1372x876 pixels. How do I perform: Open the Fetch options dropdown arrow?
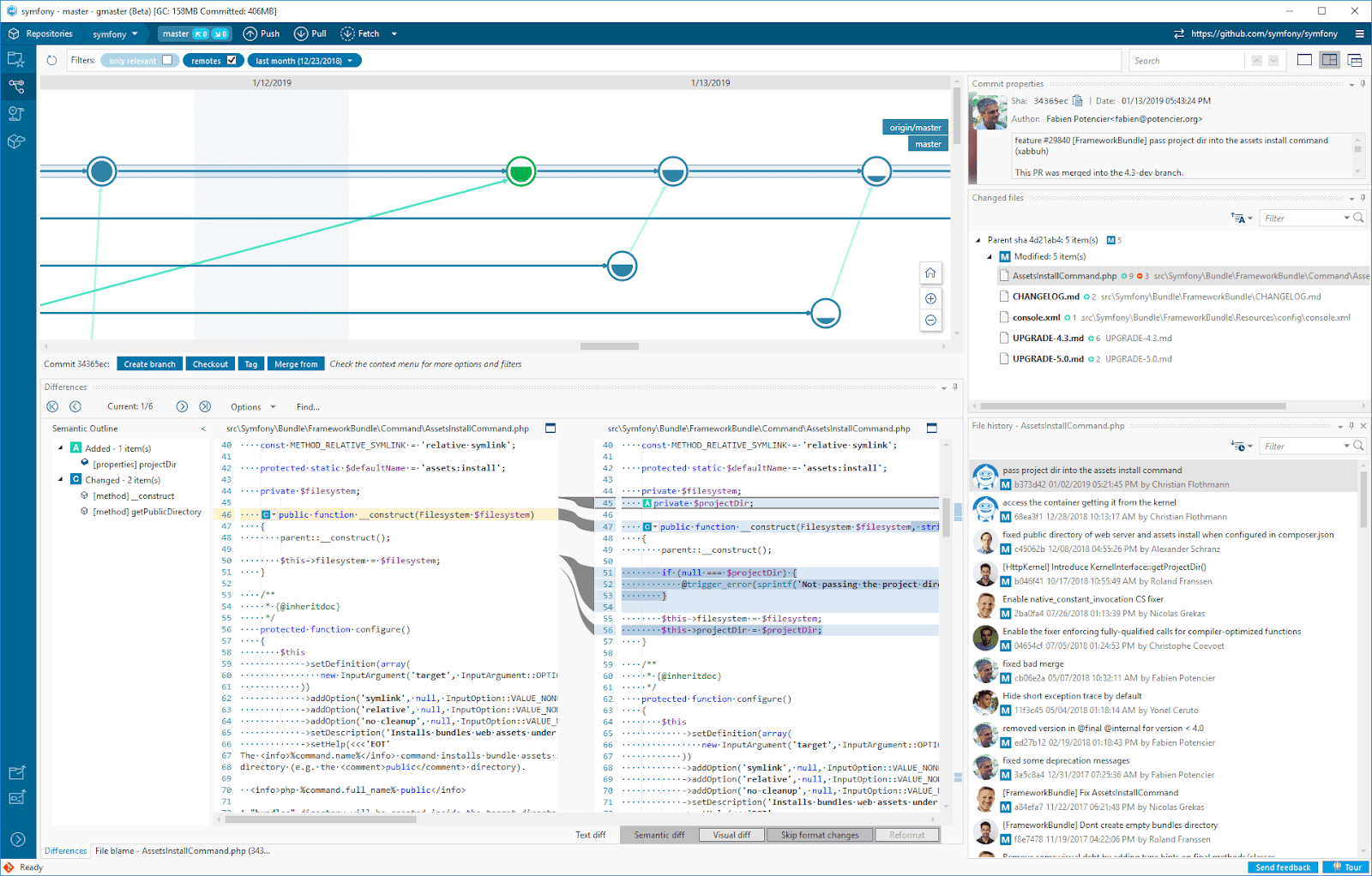click(394, 34)
